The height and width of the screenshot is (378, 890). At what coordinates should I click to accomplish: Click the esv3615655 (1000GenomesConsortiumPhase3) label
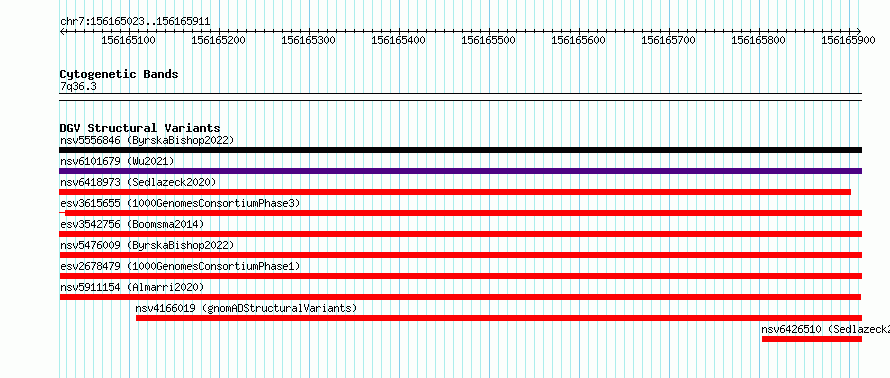tap(180, 203)
